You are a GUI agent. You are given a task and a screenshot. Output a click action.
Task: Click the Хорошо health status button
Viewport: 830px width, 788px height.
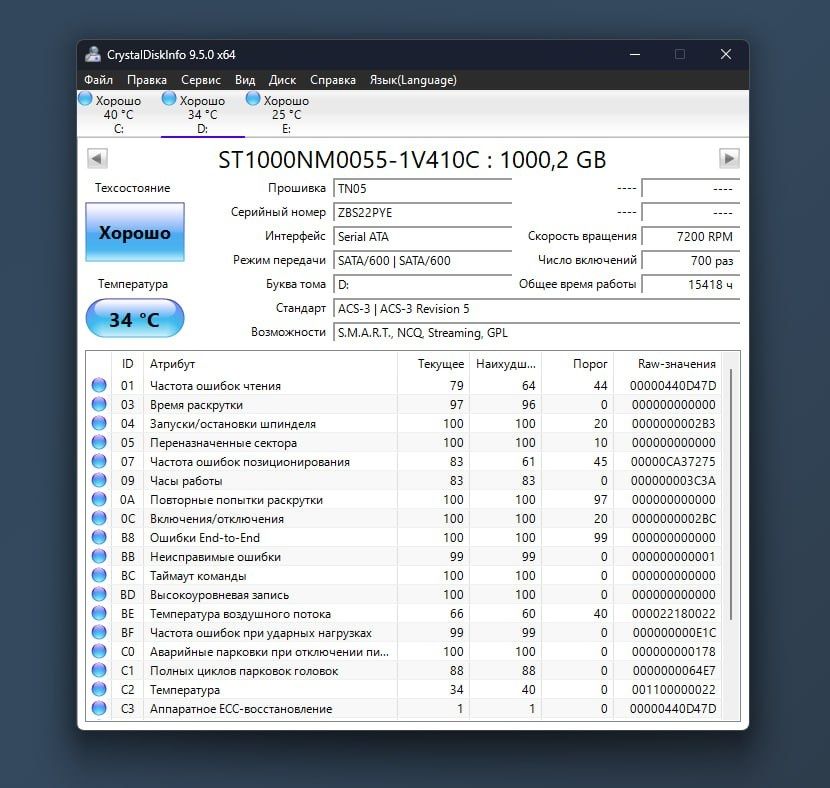135,232
